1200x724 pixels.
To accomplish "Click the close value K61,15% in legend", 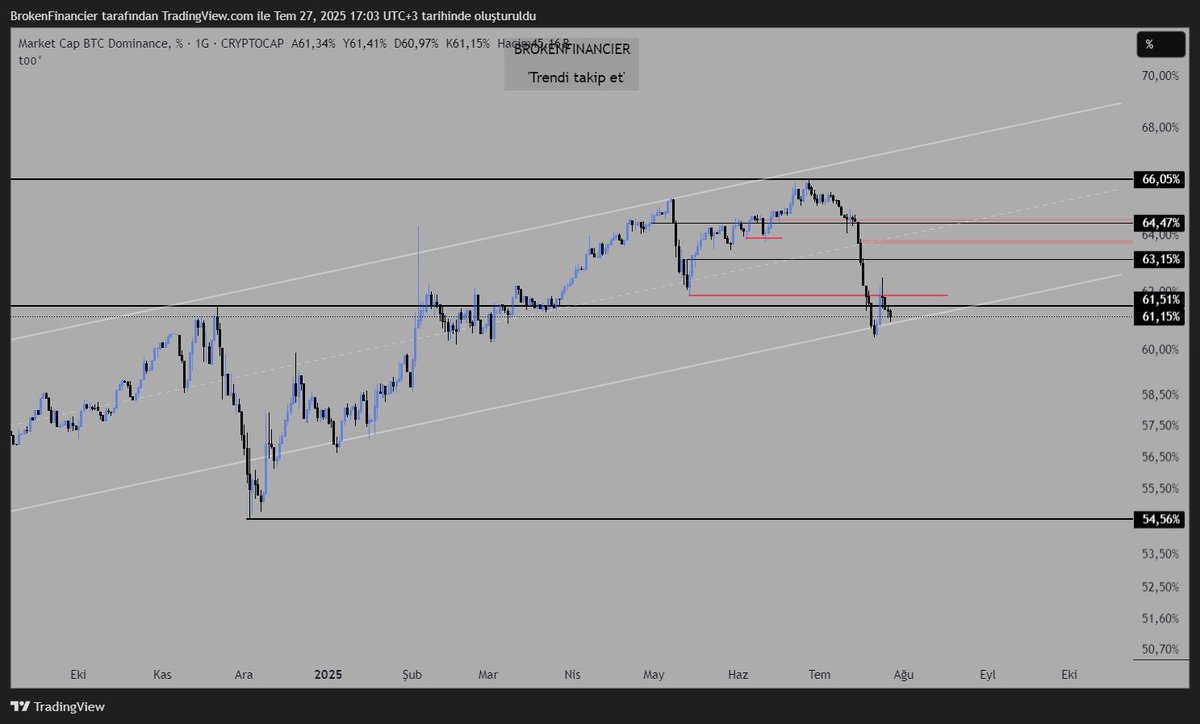I will pos(469,45).
